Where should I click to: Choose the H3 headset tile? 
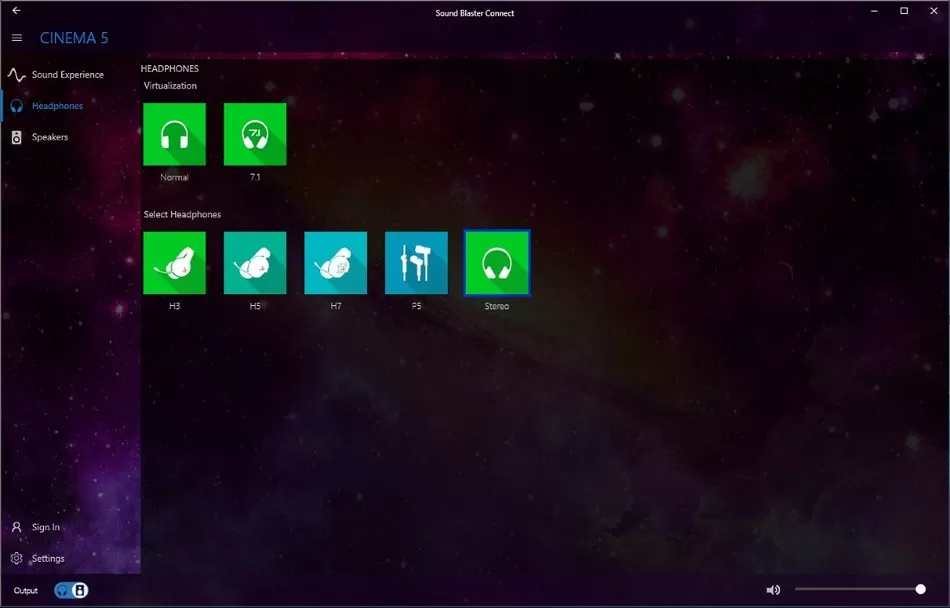click(174, 263)
